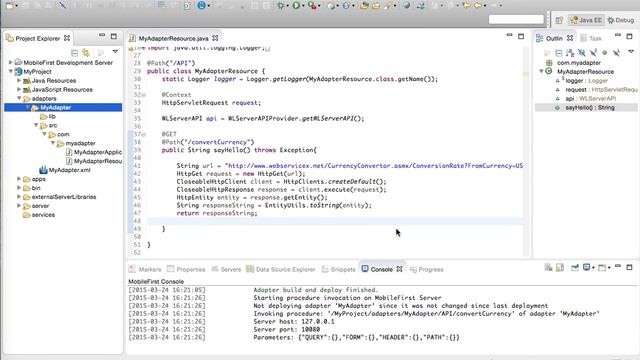Collapse the sayHello method at line 37
The width and height of the screenshot is (640, 360).
143,134
